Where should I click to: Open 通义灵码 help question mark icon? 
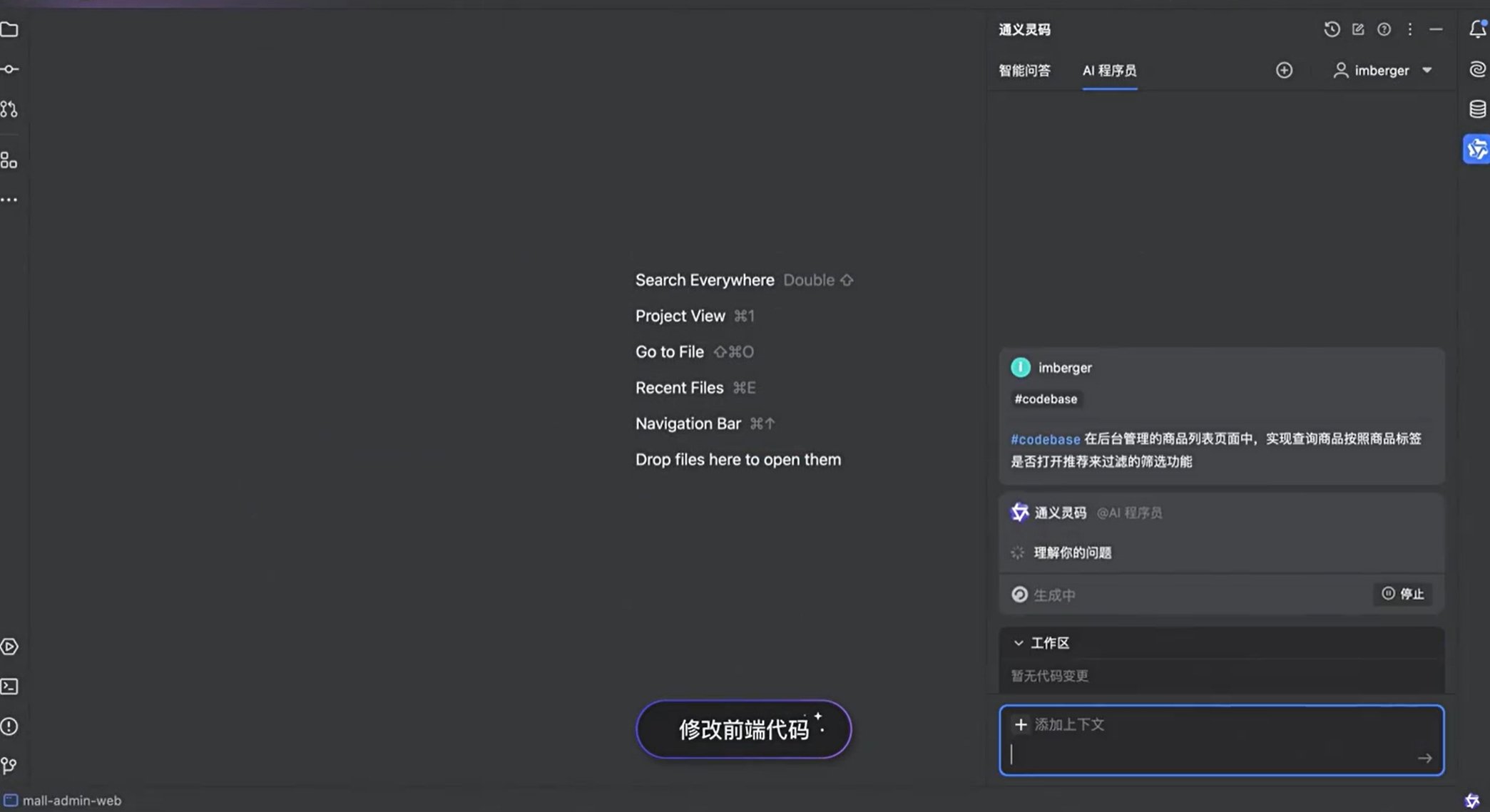1384,29
